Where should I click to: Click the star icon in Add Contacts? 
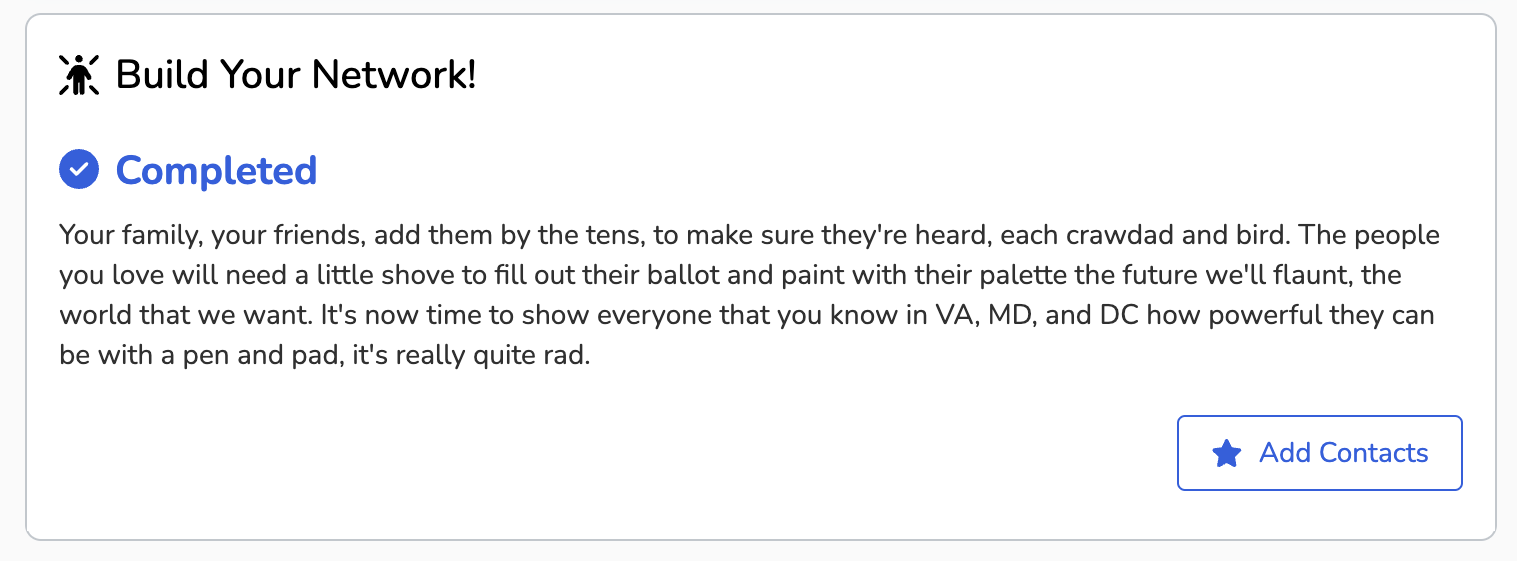[x=1226, y=453]
